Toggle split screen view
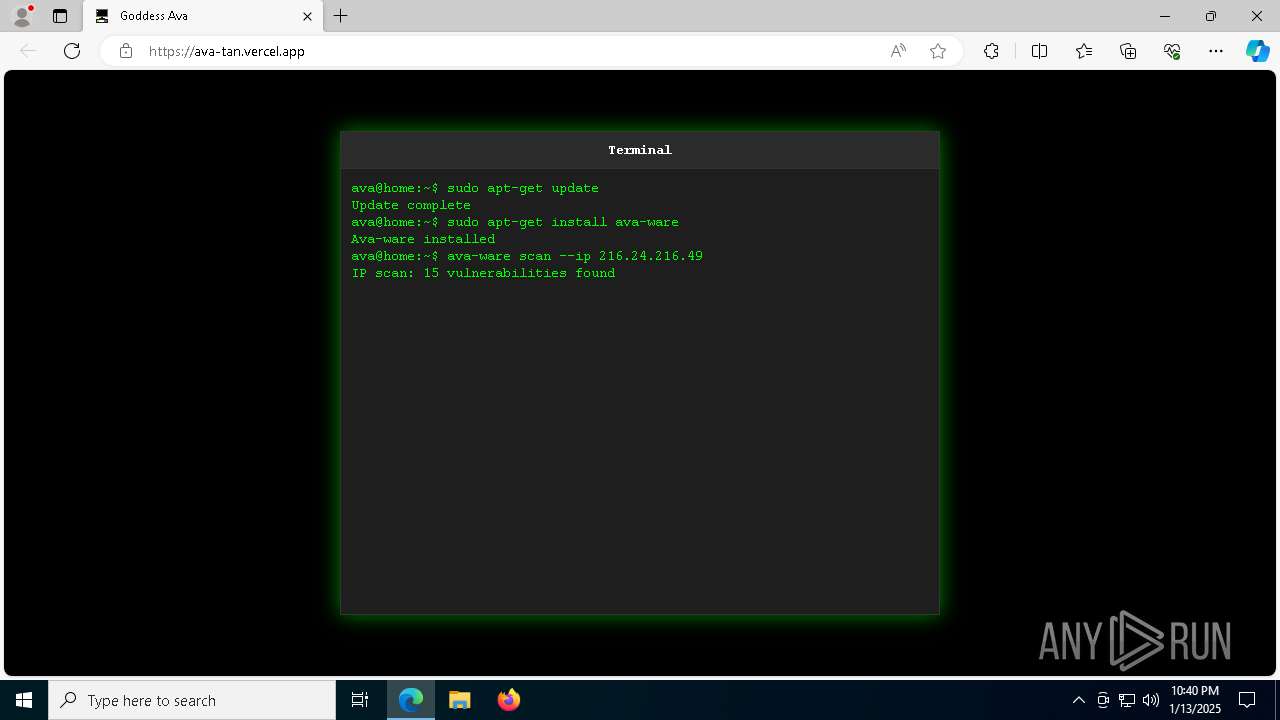 pos(1039,51)
